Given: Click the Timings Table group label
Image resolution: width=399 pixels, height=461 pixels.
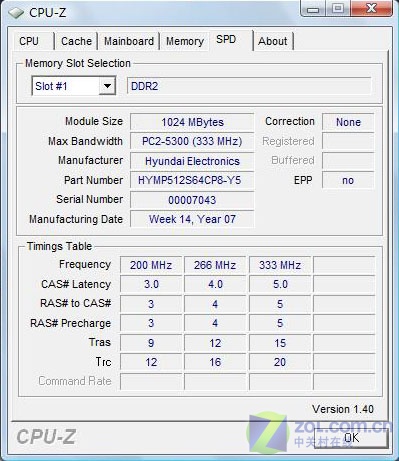Looking at the screenshot, I should click(59, 246).
